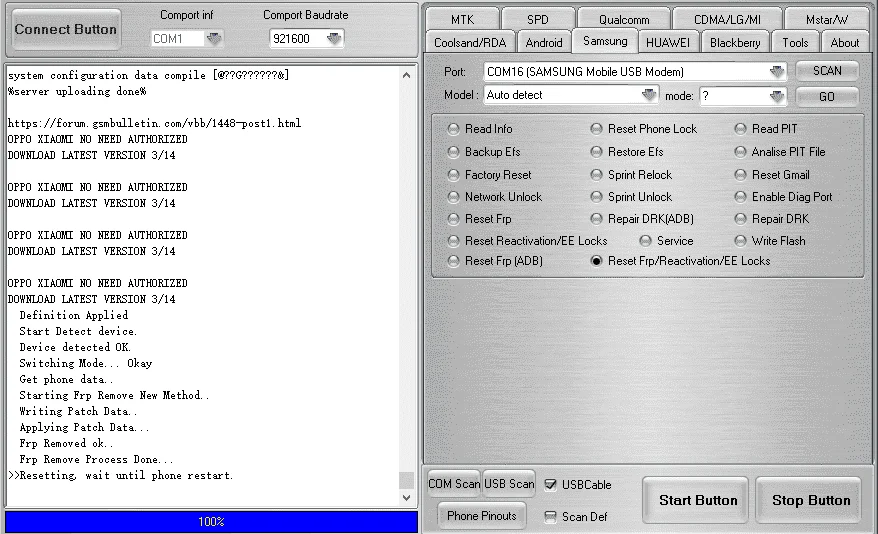Select the Repair DRK(ADB) option
This screenshot has width=878, height=534.
[642, 219]
